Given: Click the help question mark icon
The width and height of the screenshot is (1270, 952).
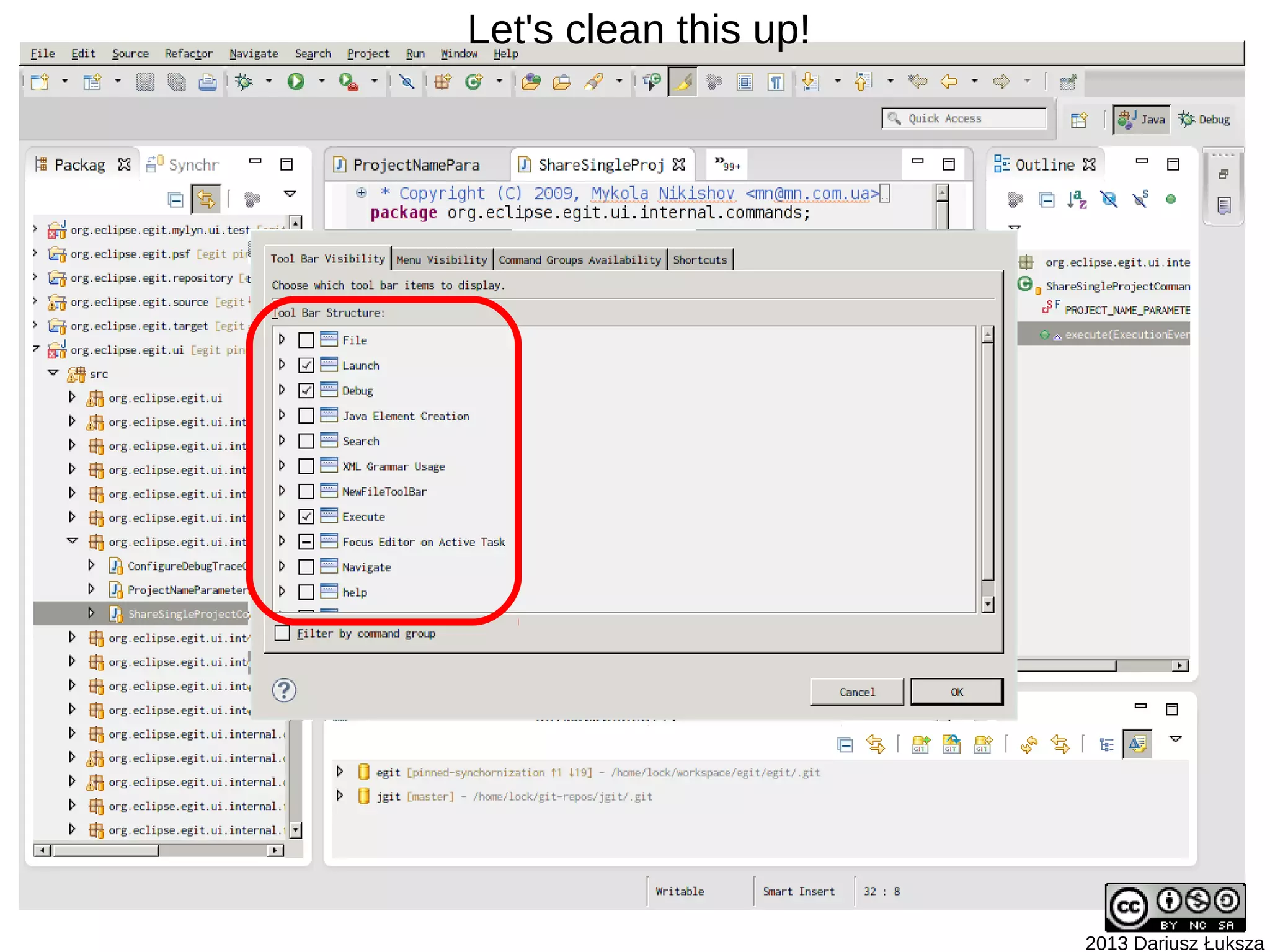Looking at the screenshot, I should (284, 690).
